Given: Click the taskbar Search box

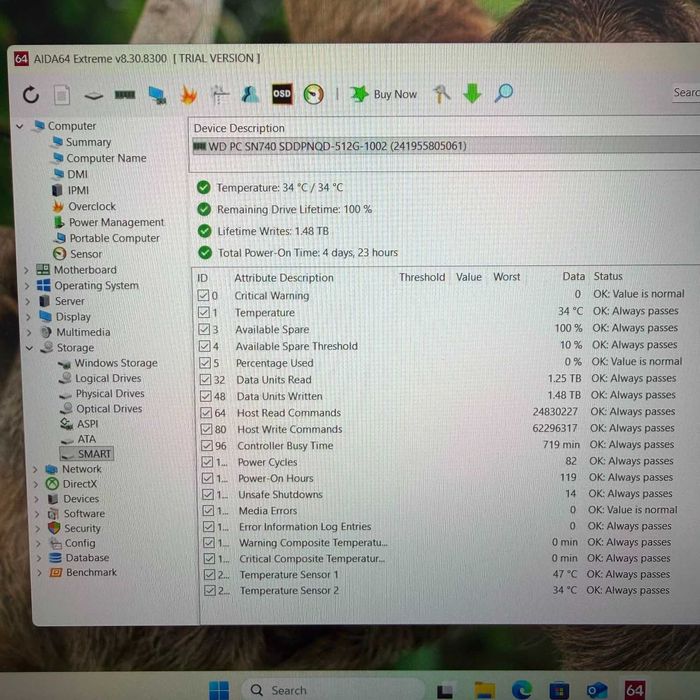Looking at the screenshot, I should pos(333,690).
